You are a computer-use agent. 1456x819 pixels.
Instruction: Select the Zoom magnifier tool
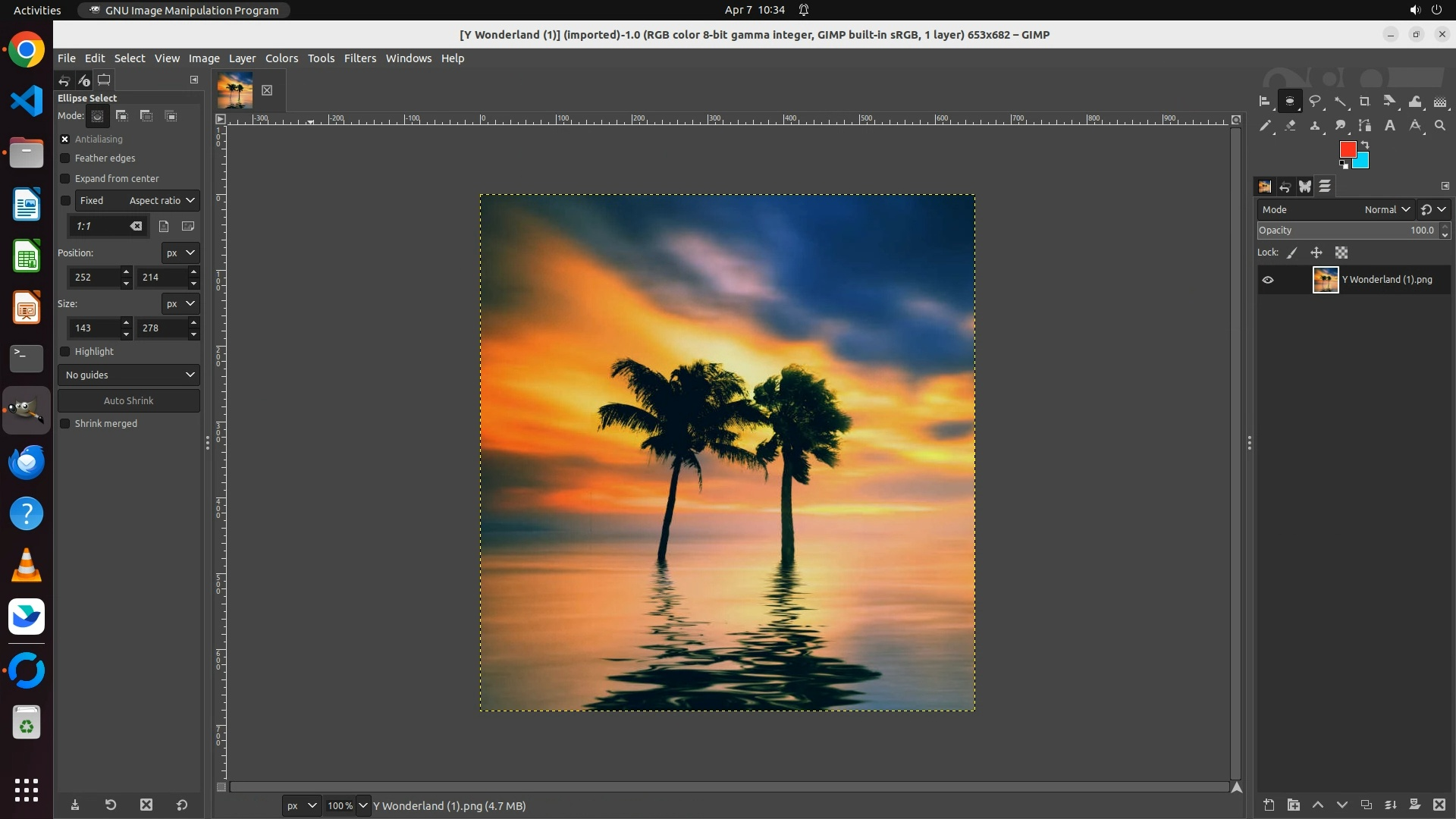(1440, 126)
